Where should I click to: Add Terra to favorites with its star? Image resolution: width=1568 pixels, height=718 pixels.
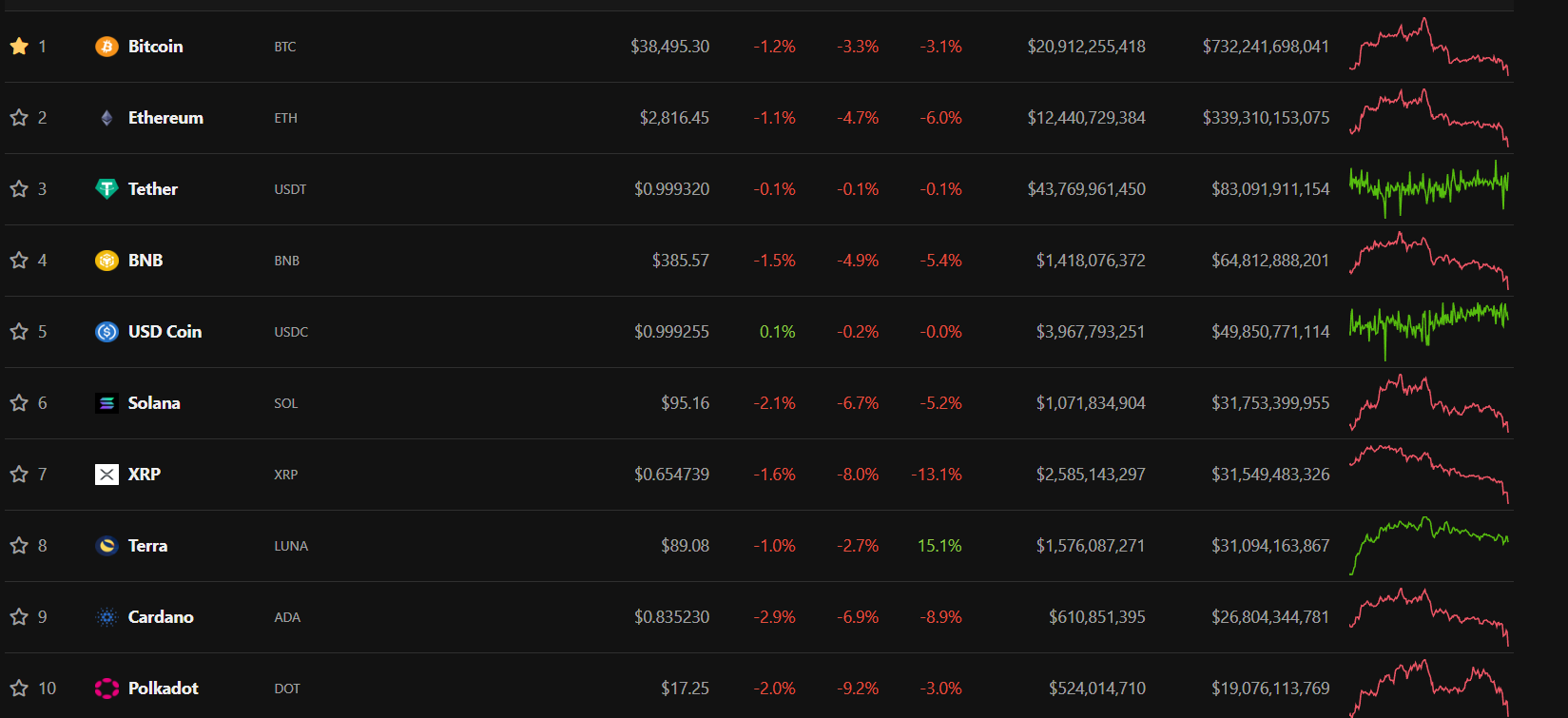(x=19, y=545)
